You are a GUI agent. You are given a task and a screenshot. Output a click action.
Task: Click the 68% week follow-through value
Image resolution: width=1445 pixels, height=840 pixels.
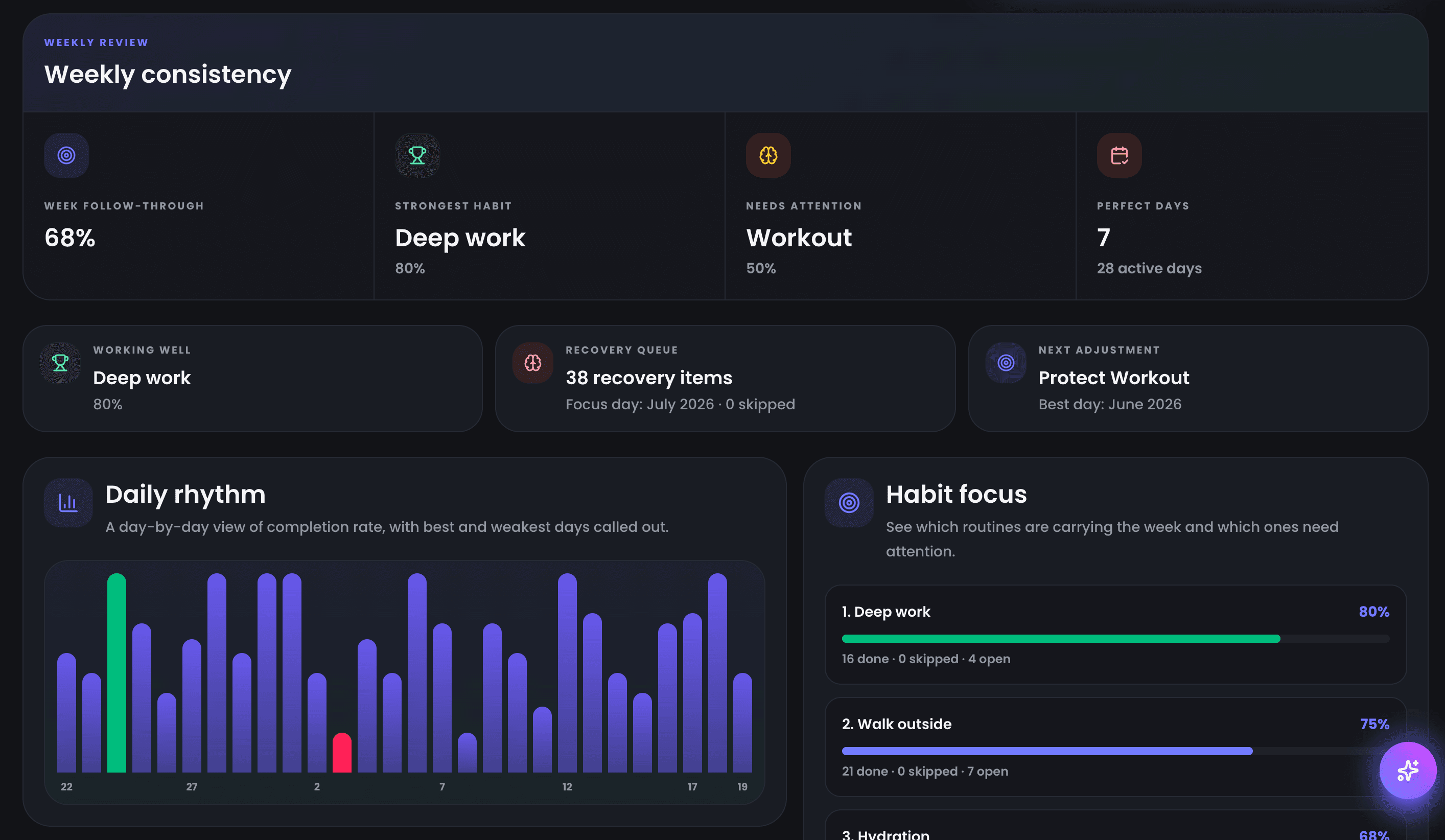(x=70, y=238)
